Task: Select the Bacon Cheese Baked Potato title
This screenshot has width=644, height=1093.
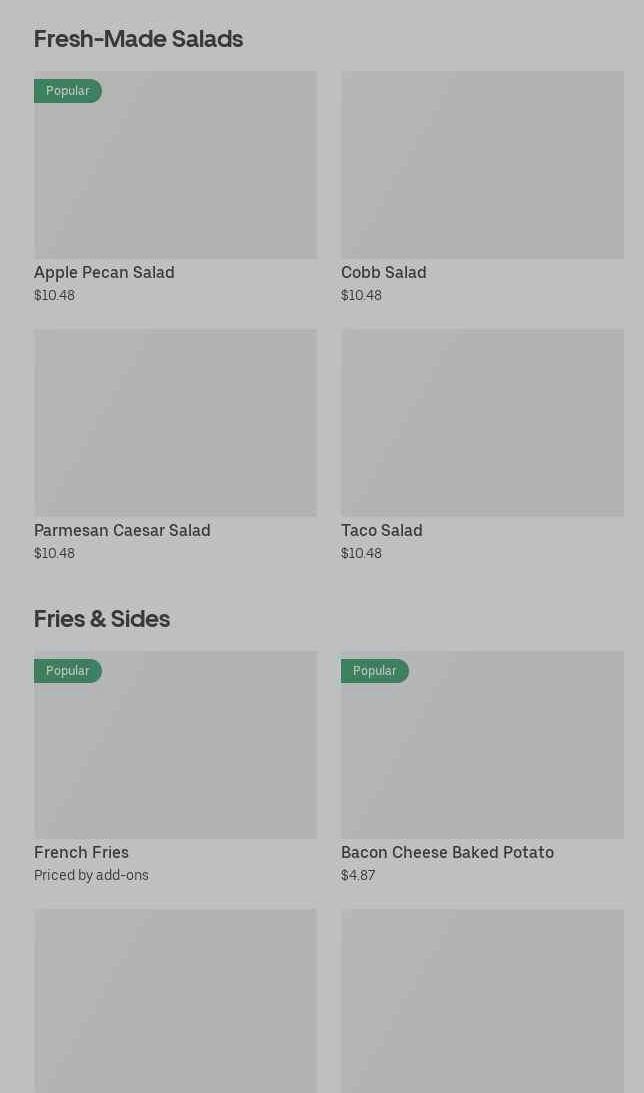Action: click(x=447, y=852)
